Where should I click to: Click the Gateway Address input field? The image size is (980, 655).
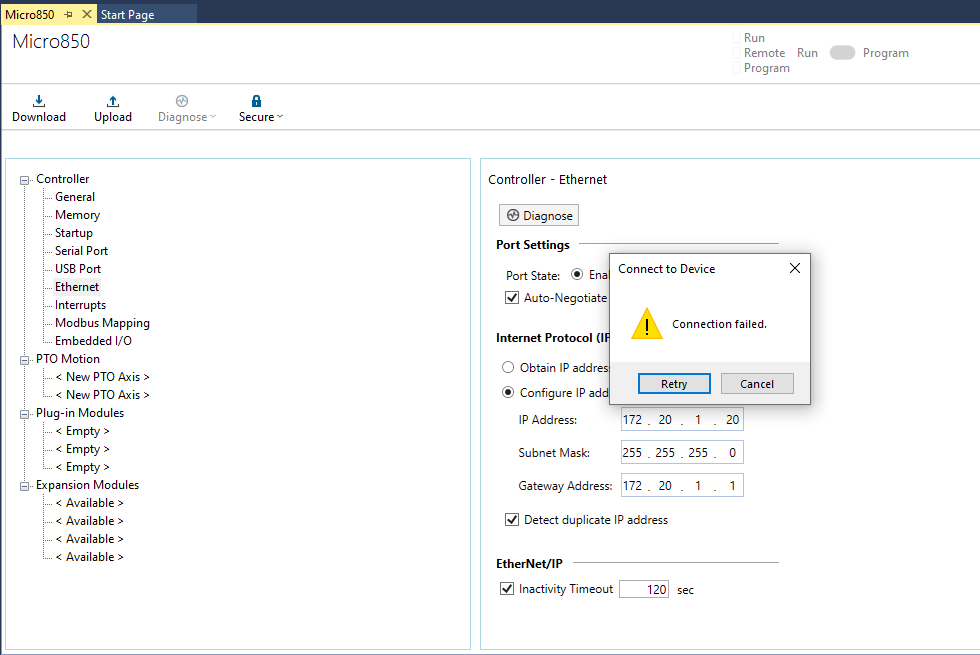tap(682, 486)
